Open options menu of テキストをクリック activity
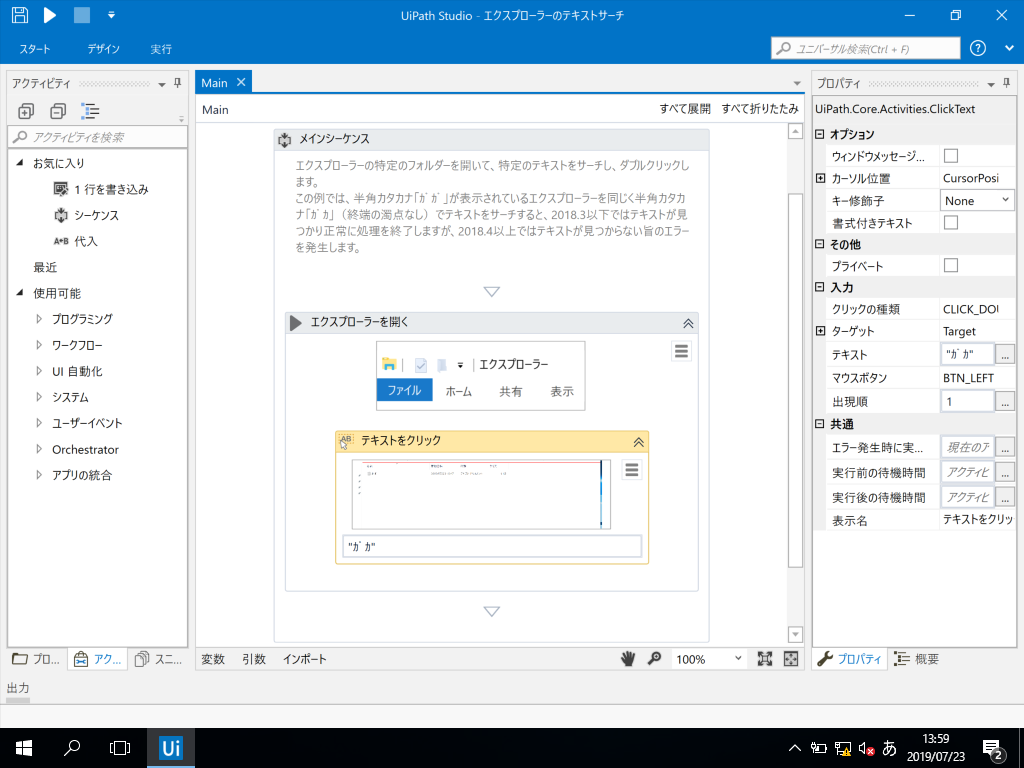This screenshot has width=1024, height=768. tap(632, 470)
